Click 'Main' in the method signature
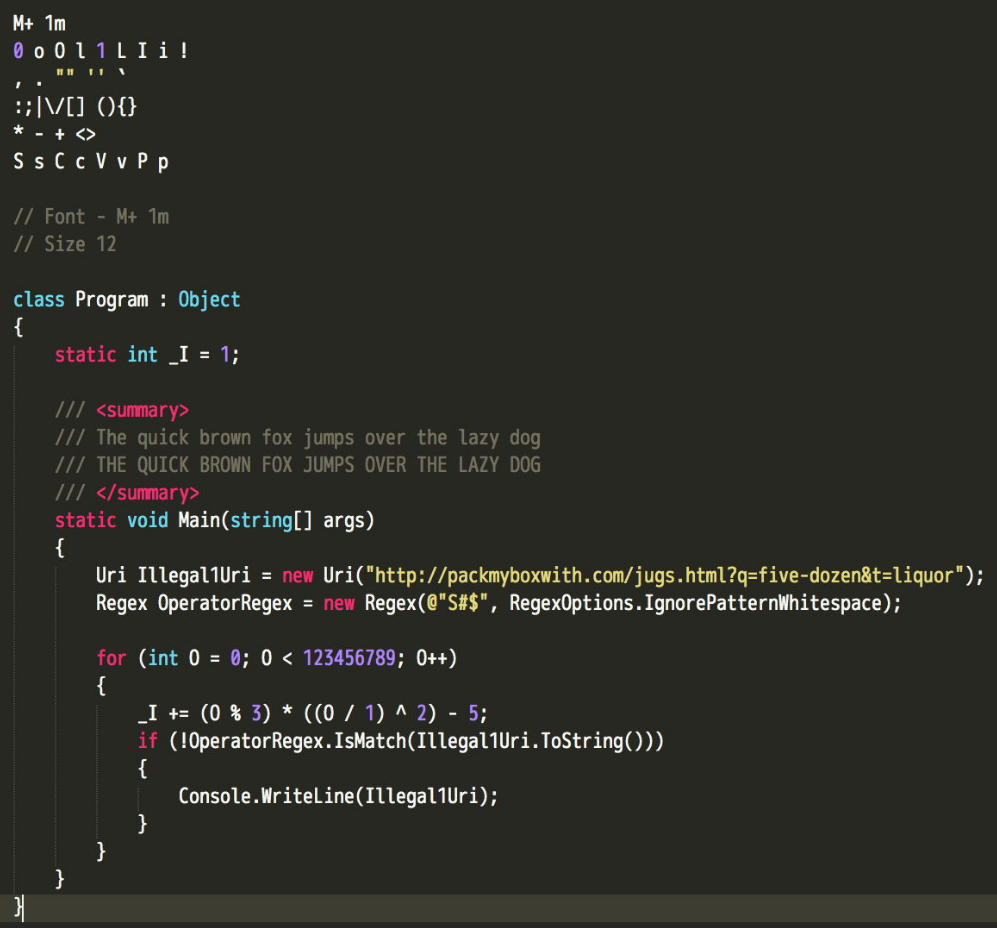Viewport: 997px width, 928px height. [x=199, y=520]
